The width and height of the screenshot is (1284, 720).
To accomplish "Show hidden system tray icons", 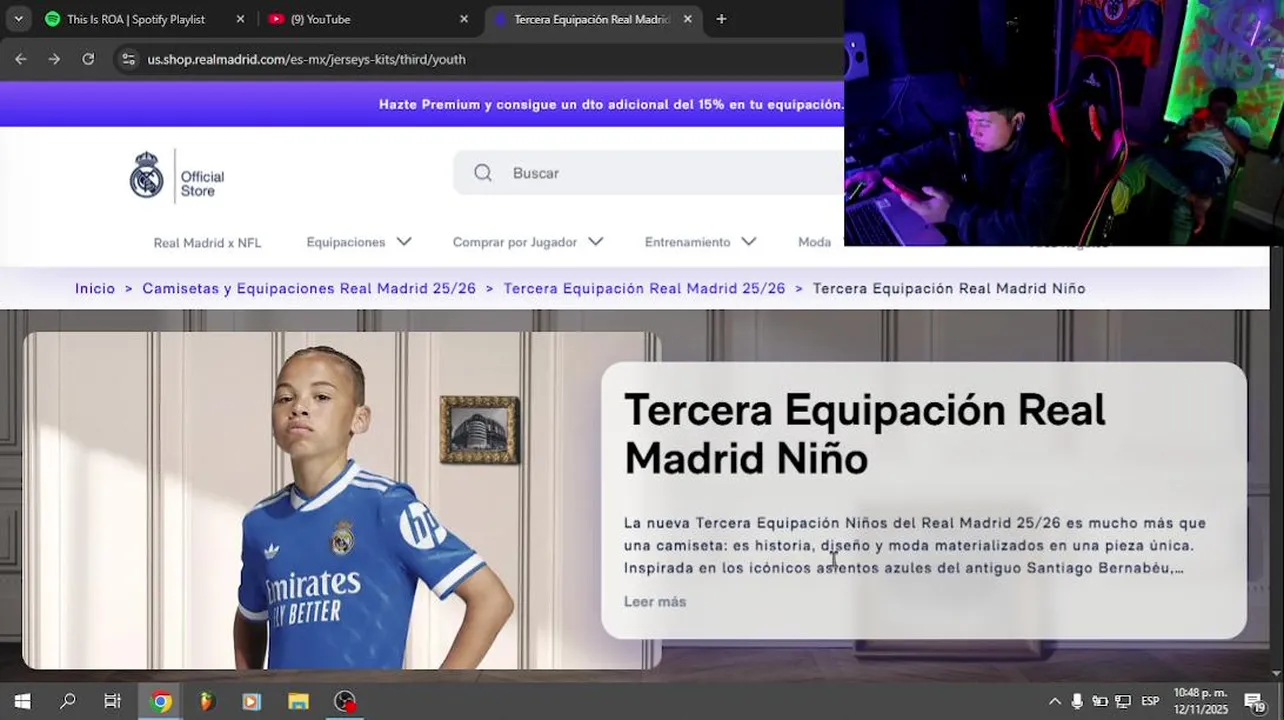I will pyautogui.click(x=1054, y=701).
